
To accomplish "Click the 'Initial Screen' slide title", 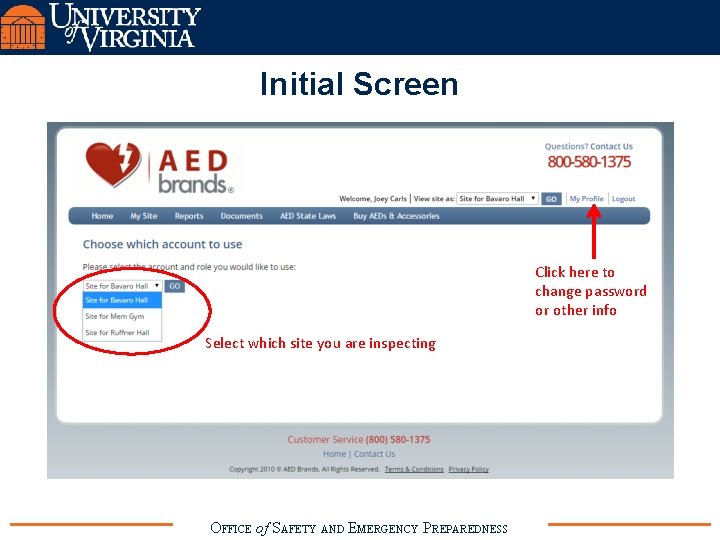I will tap(359, 84).
